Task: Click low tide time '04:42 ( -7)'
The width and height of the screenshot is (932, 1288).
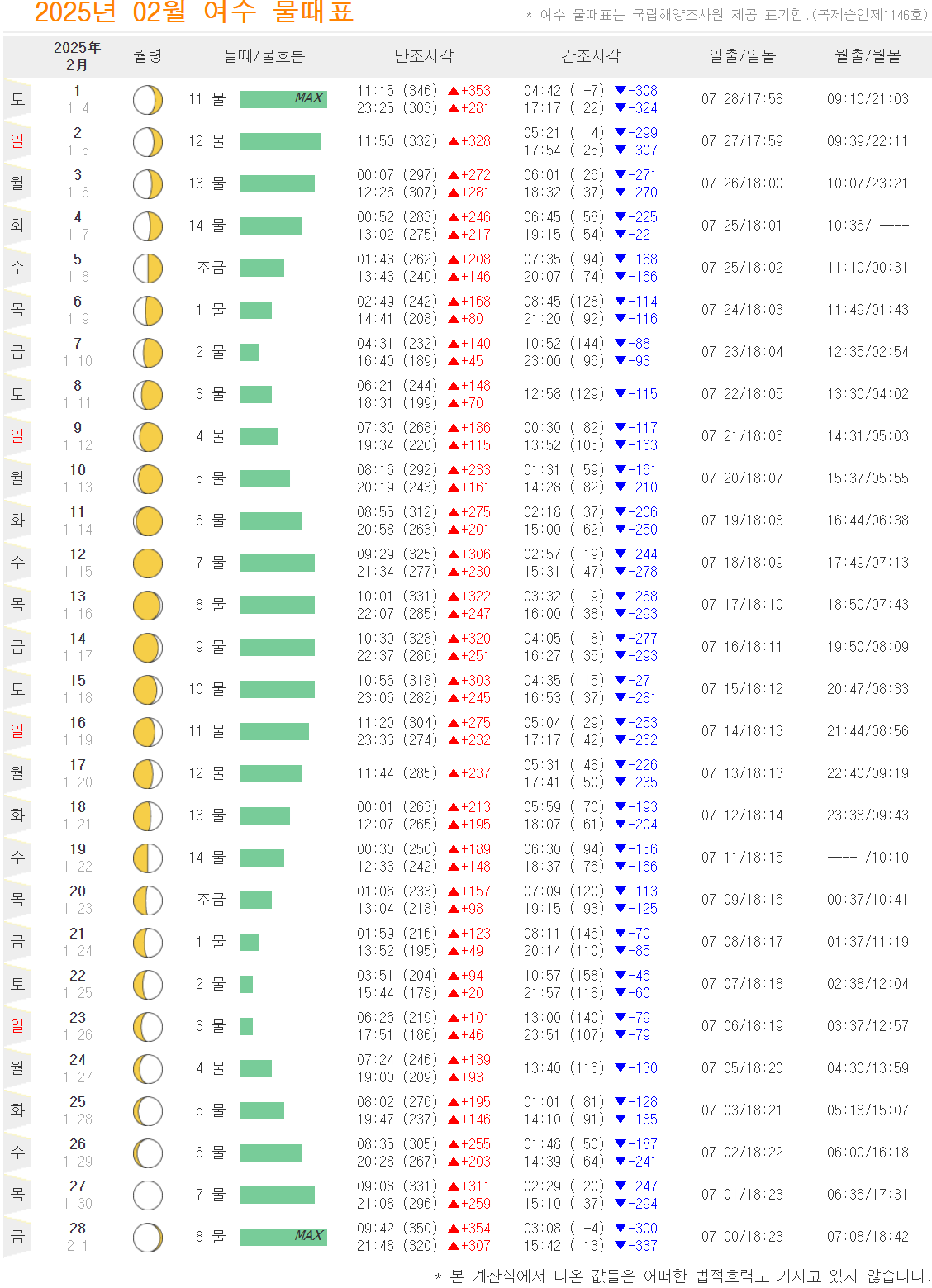Action: (564, 91)
